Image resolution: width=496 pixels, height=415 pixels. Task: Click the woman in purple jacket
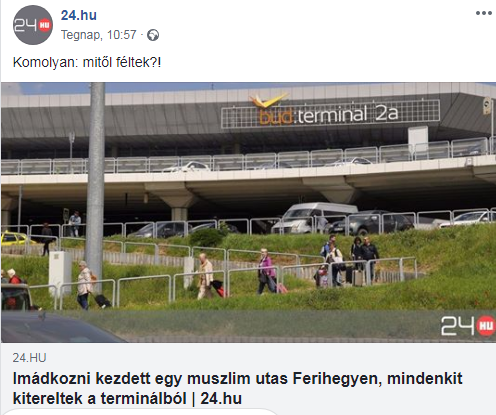pyautogui.click(x=267, y=271)
